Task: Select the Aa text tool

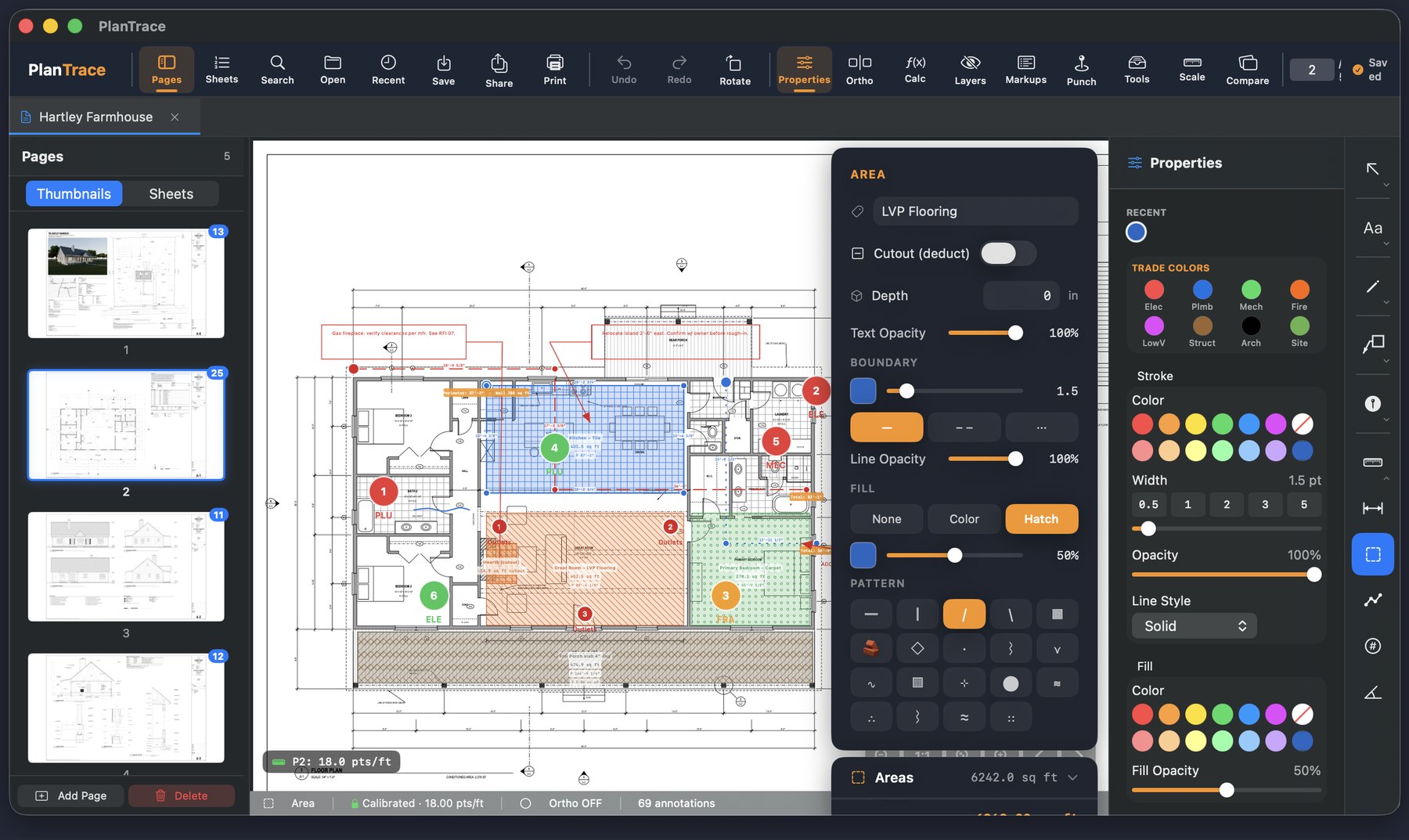Action: pyautogui.click(x=1372, y=228)
